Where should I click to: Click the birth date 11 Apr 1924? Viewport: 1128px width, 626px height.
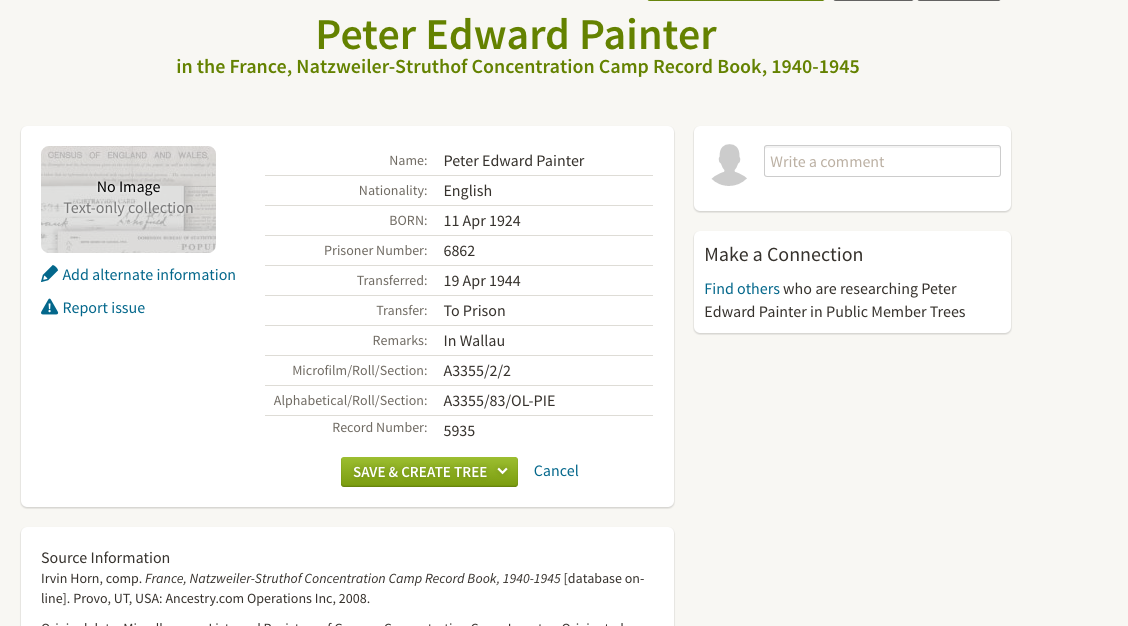pos(481,221)
